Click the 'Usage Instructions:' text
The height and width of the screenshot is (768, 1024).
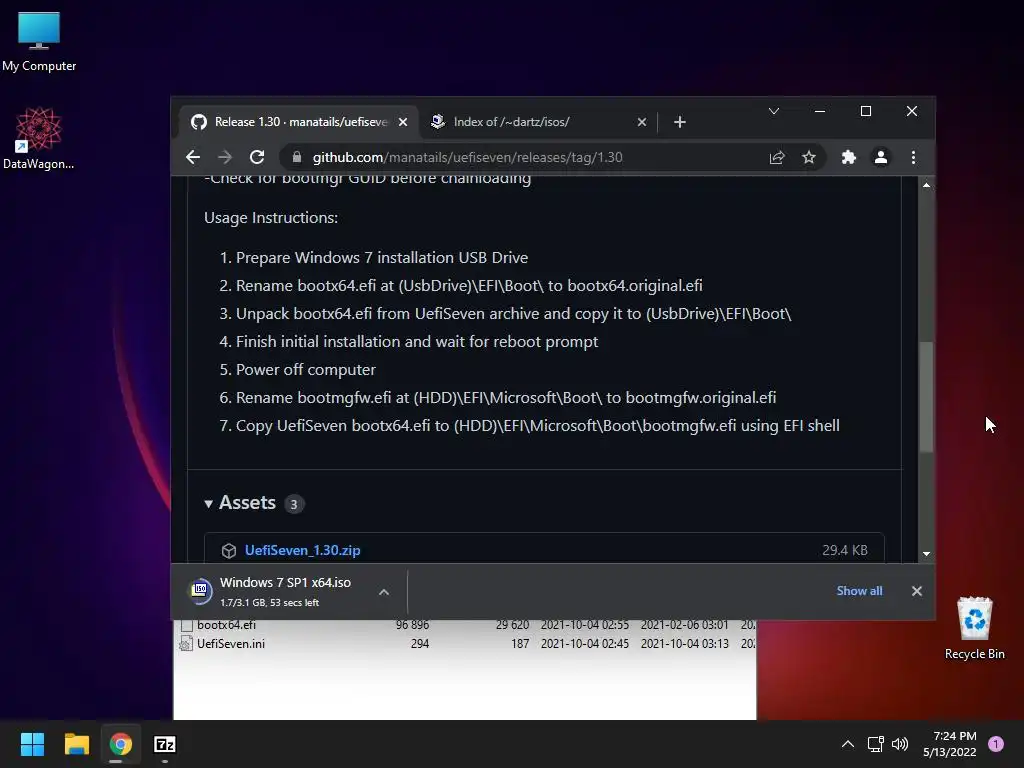(271, 217)
